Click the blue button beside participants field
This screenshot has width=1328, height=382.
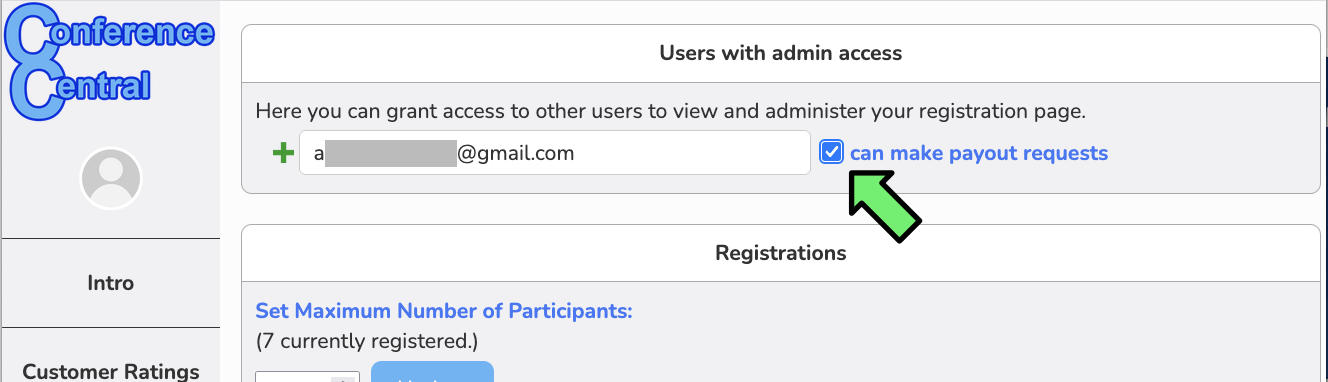click(432, 372)
